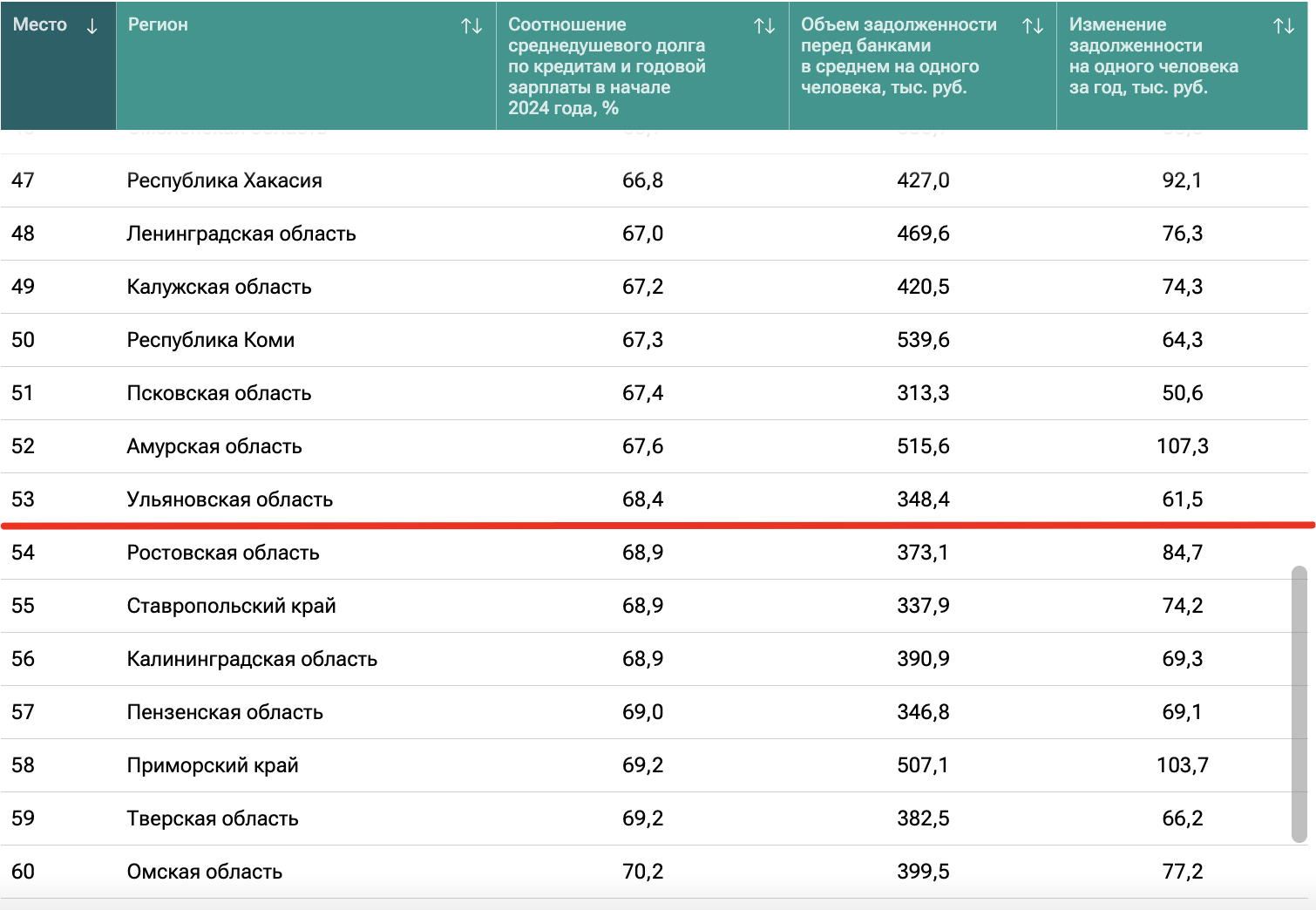Image resolution: width=1316 pixels, height=910 pixels.
Task: Click debt volume 399,5
Action: (923, 872)
